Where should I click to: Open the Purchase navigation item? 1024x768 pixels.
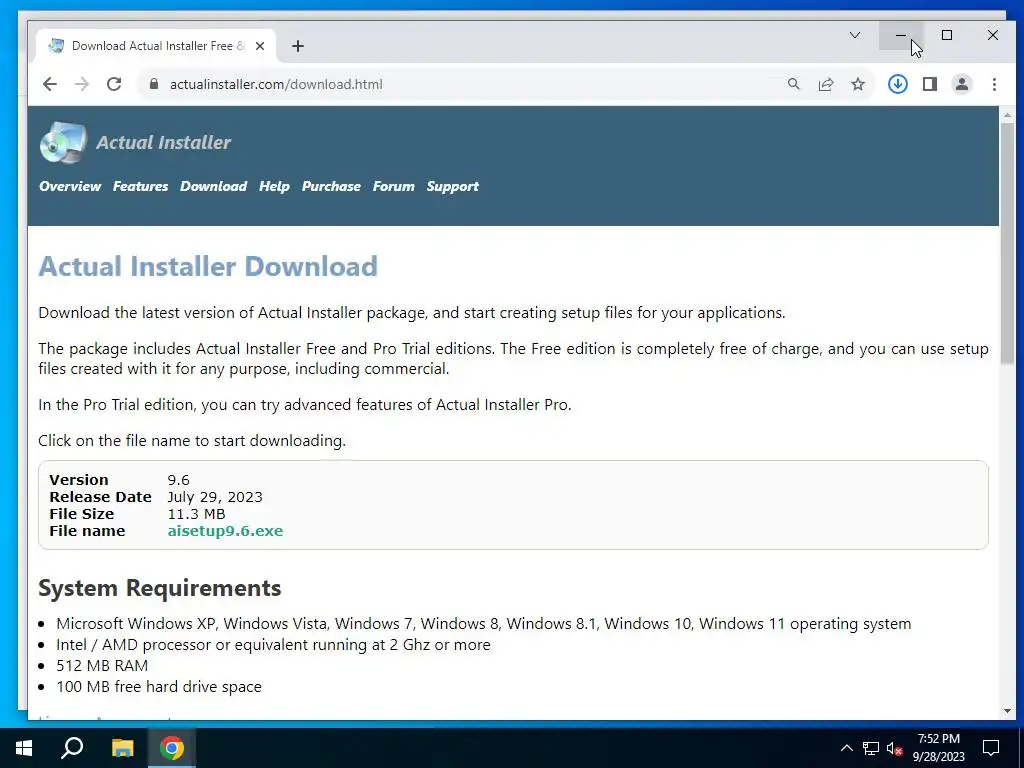[331, 186]
